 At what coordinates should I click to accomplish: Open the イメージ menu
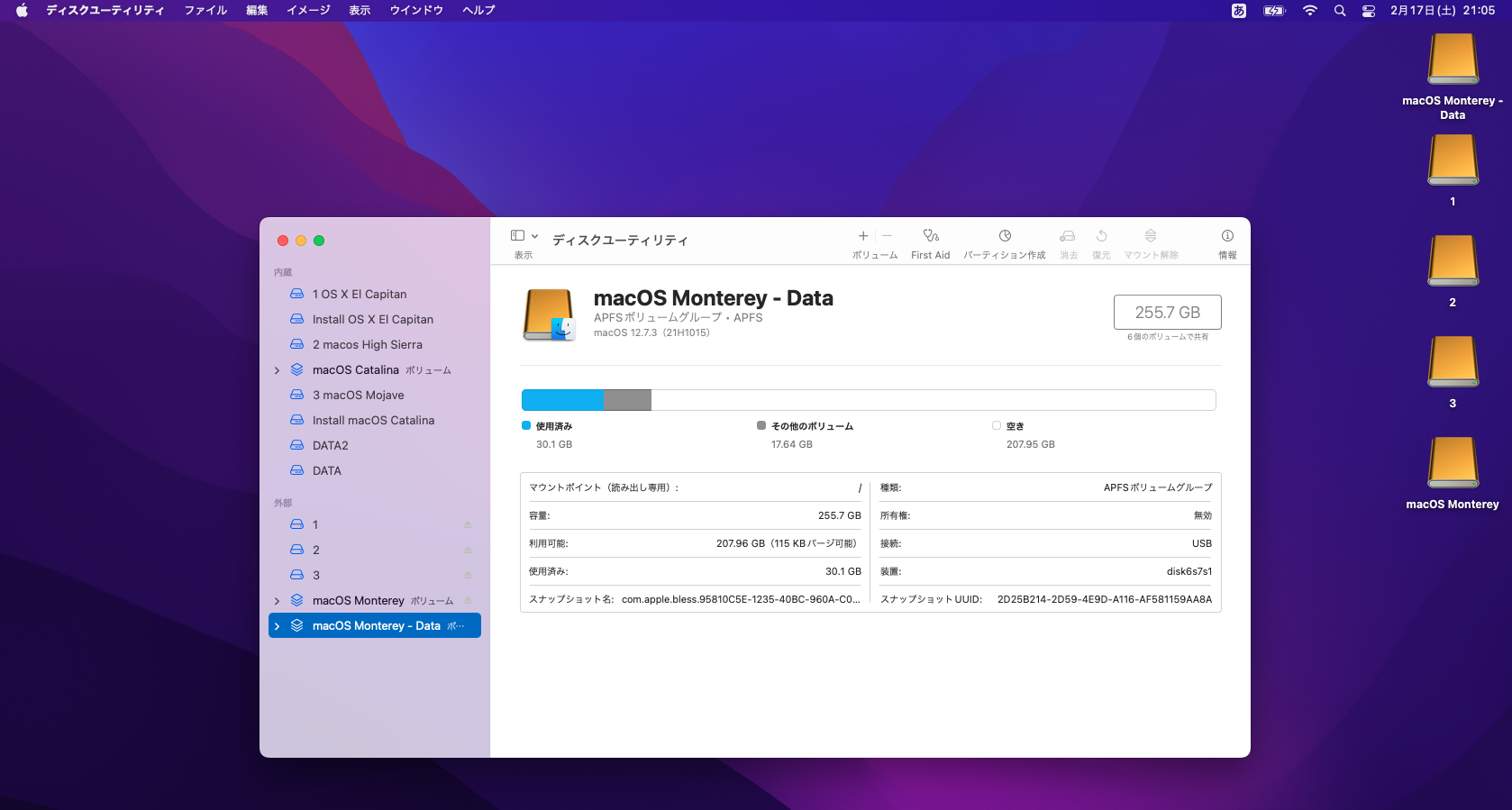coord(308,11)
